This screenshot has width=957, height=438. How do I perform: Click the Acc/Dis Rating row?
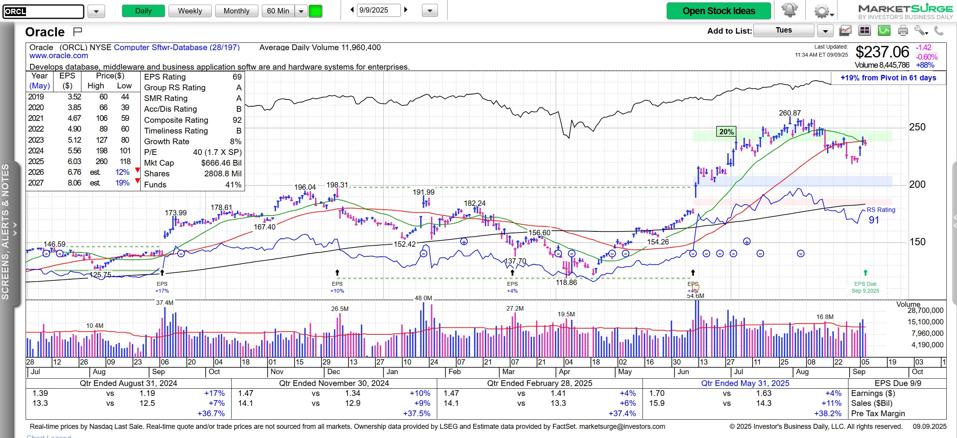point(193,109)
